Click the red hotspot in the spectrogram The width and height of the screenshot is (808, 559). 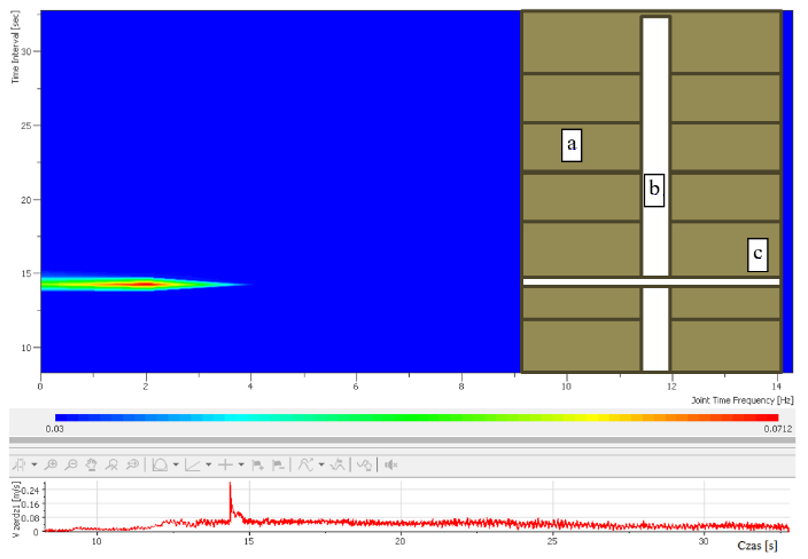pyautogui.click(x=146, y=284)
